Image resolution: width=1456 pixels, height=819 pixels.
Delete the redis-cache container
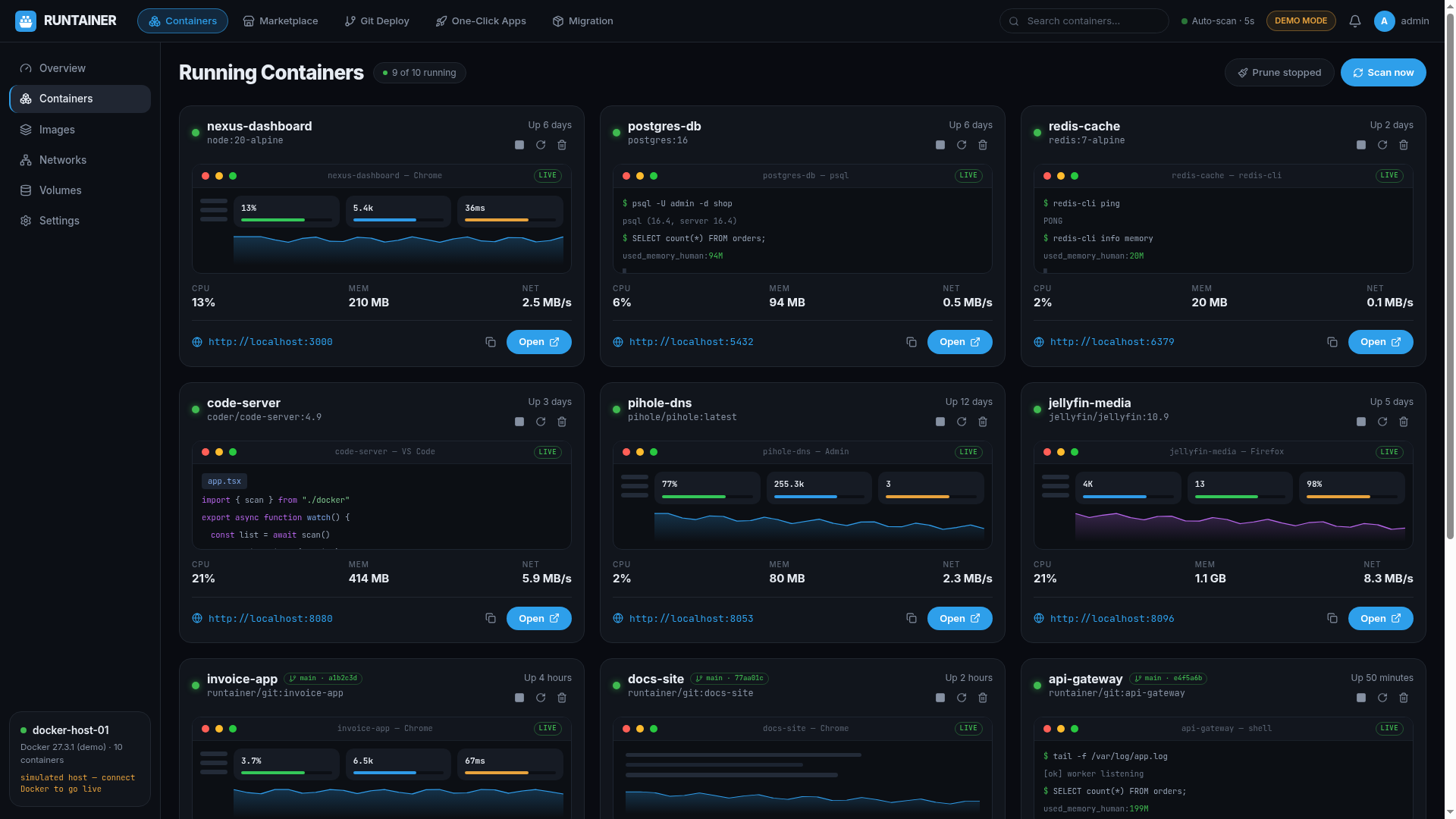[1404, 145]
